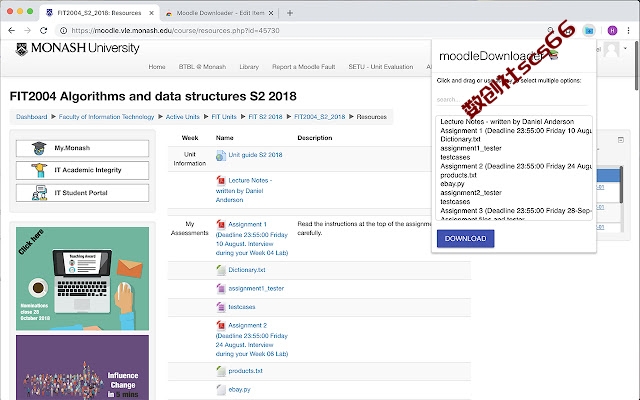The width and height of the screenshot is (640, 400).
Task: Open the Unit guide S2 2018 link
Action: coord(255,155)
